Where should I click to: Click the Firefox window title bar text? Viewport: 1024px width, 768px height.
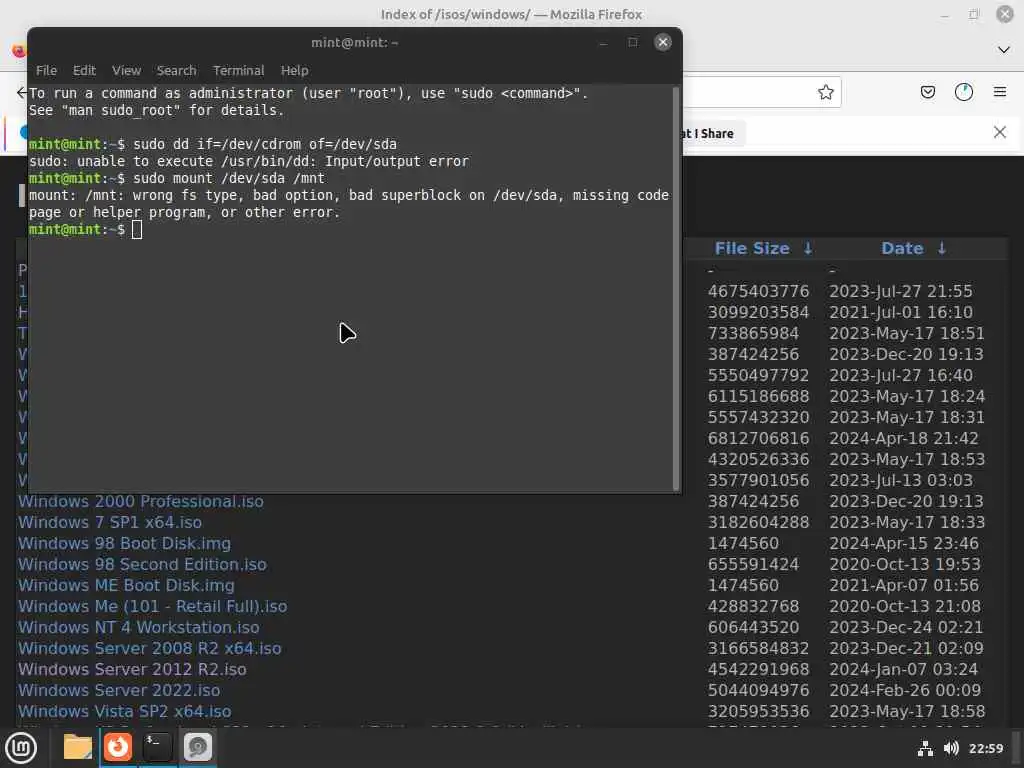coord(511,14)
